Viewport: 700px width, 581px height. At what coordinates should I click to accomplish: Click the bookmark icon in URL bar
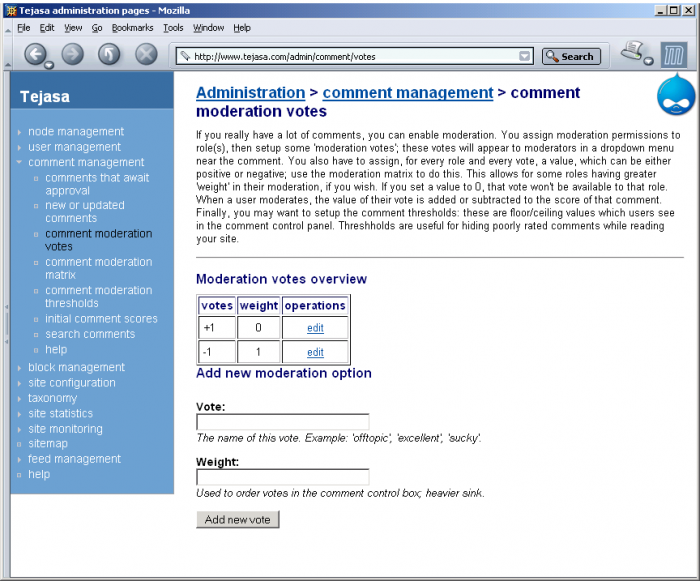184,56
